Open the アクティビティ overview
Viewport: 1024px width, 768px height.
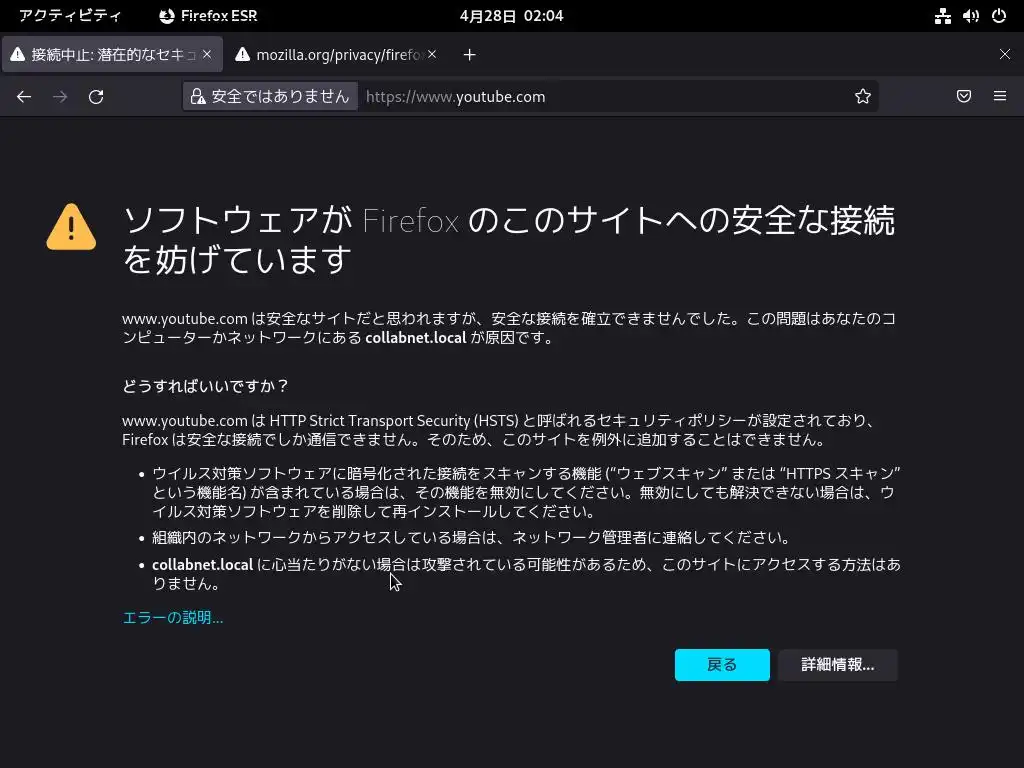[x=70, y=16]
